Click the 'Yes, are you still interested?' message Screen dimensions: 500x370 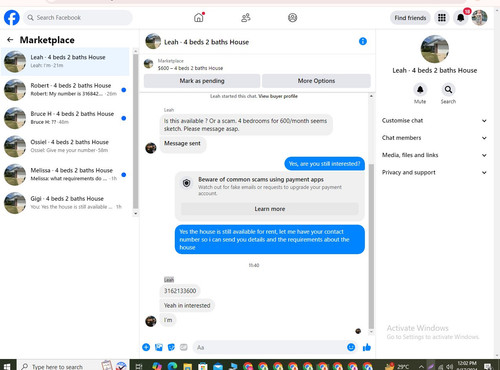click(324, 164)
